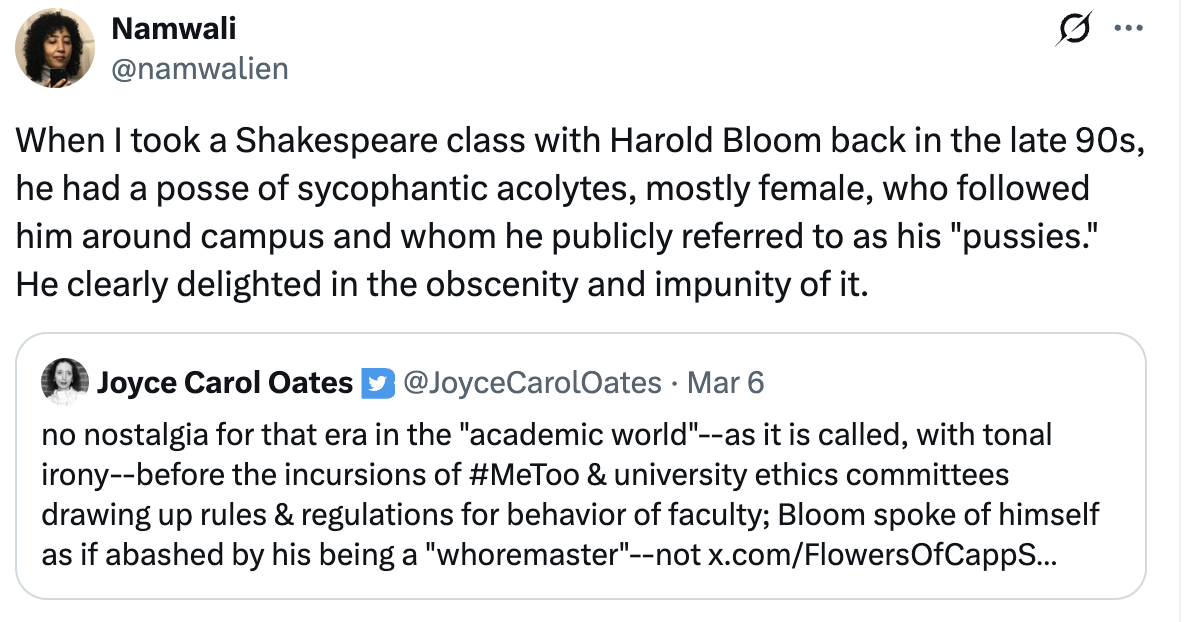Click the Joyce Carol Oates author name
This screenshot has height=622, width=1194.
225,382
